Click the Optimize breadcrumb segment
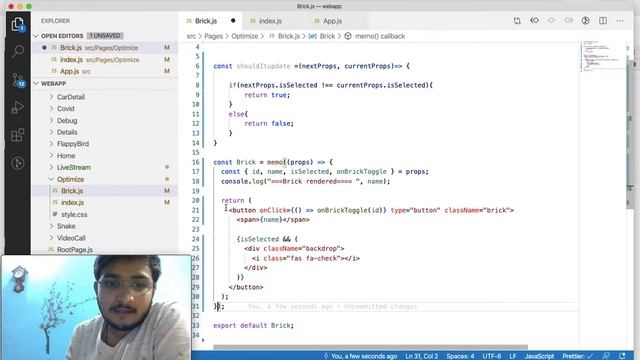The width and height of the screenshot is (640, 360). [244, 36]
